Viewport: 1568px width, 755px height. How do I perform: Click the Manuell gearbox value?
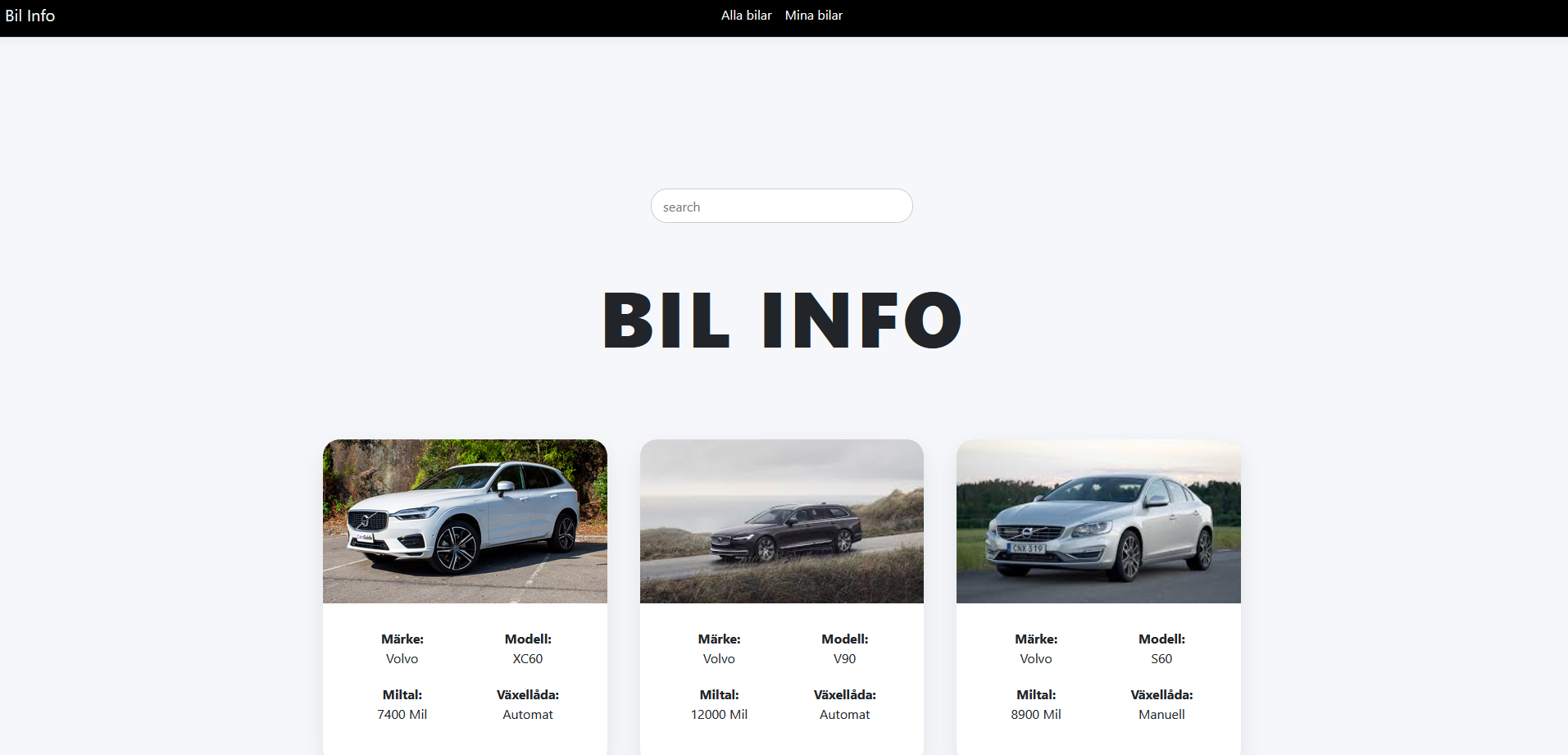[x=1161, y=715]
